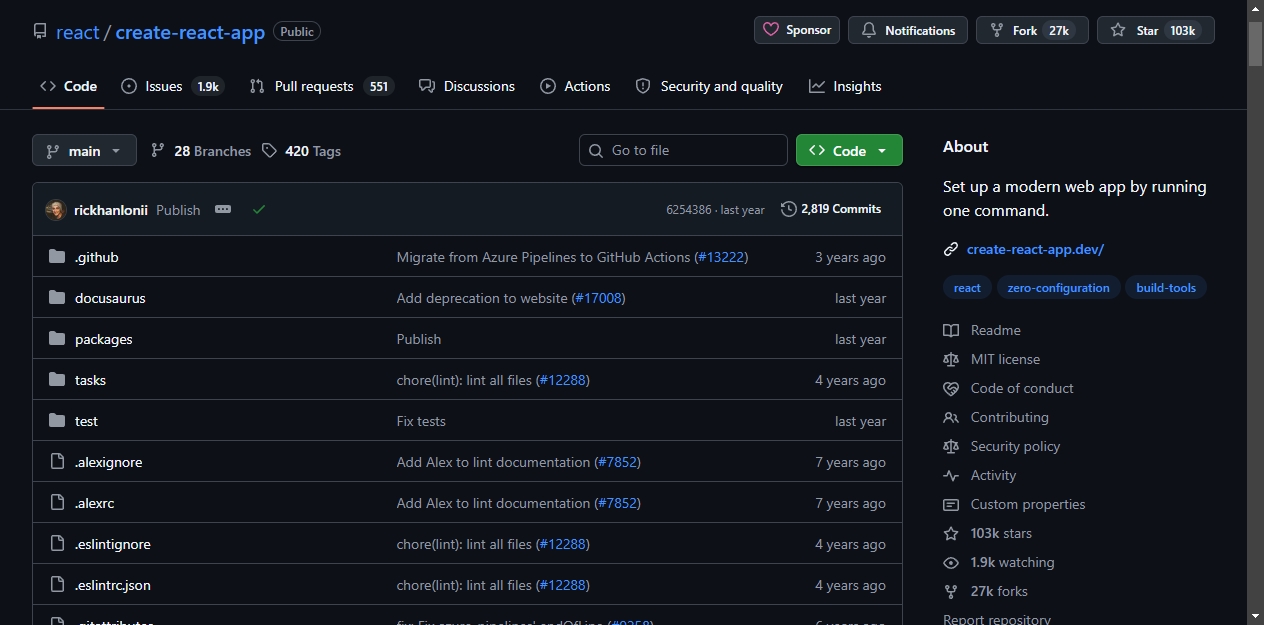Open rickhanlonii's profile link
Image resolution: width=1264 pixels, height=625 pixels.
[111, 210]
